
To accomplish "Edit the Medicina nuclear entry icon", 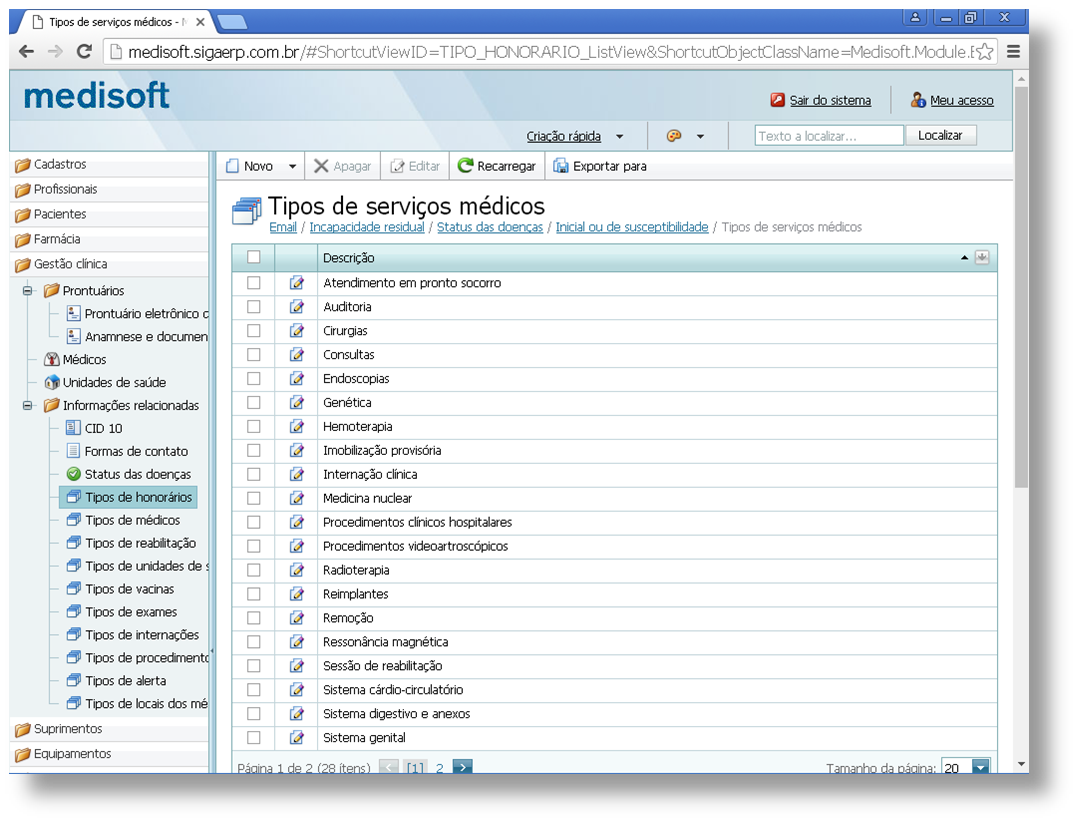I will [x=296, y=498].
